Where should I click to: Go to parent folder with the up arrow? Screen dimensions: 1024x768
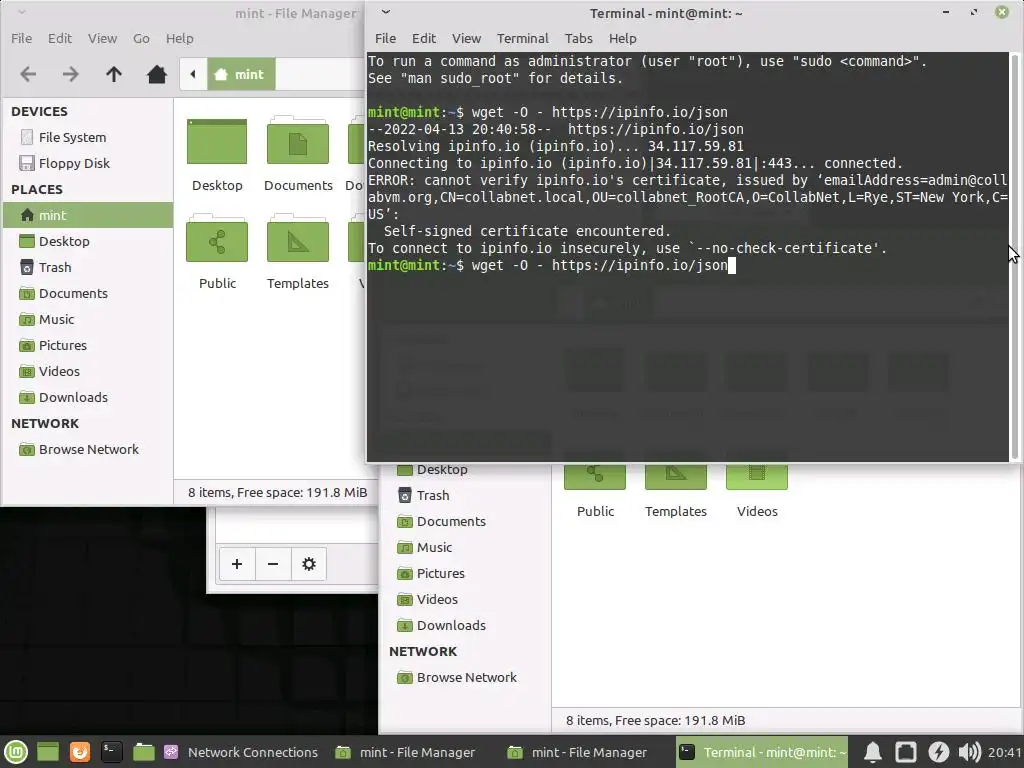(114, 74)
